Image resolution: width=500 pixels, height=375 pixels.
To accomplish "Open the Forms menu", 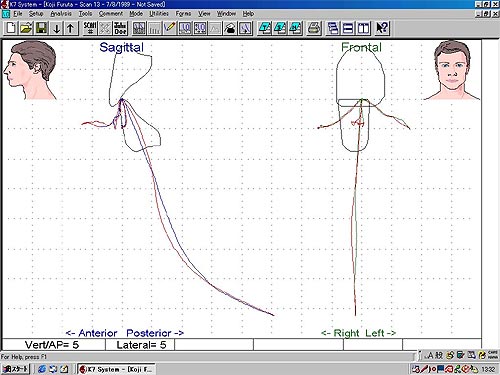I will [x=183, y=14].
